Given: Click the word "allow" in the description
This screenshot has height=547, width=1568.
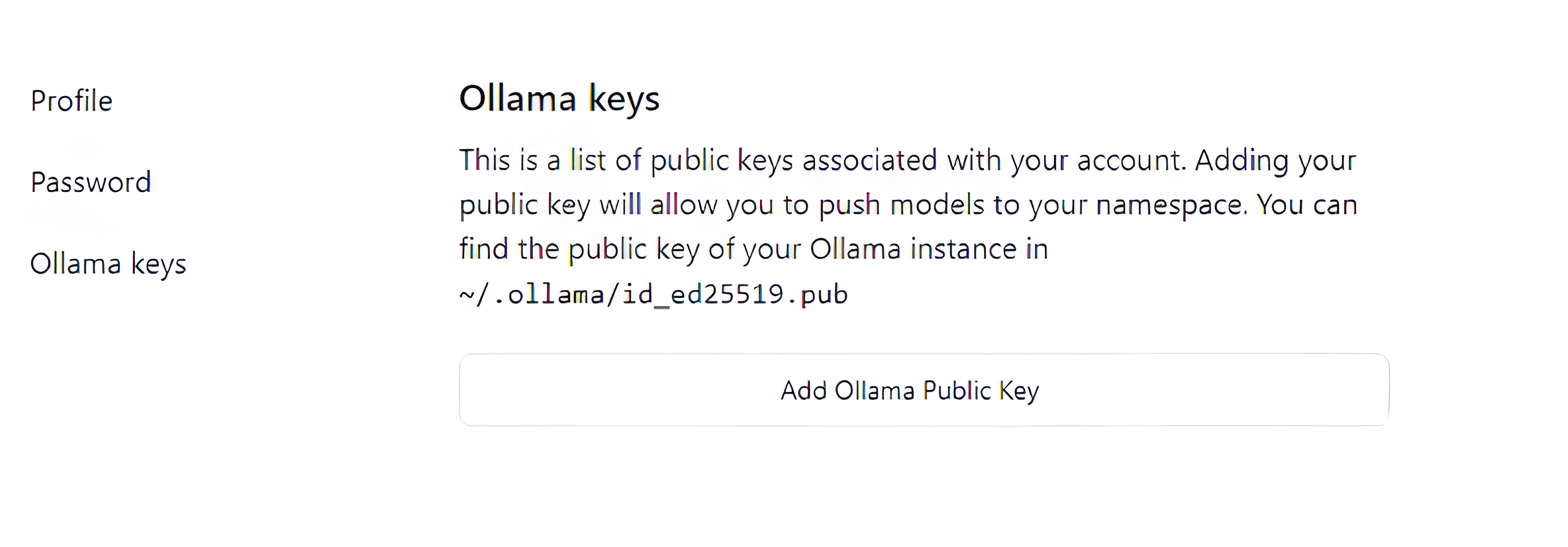Looking at the screenshot, I should tap(684, 205).
